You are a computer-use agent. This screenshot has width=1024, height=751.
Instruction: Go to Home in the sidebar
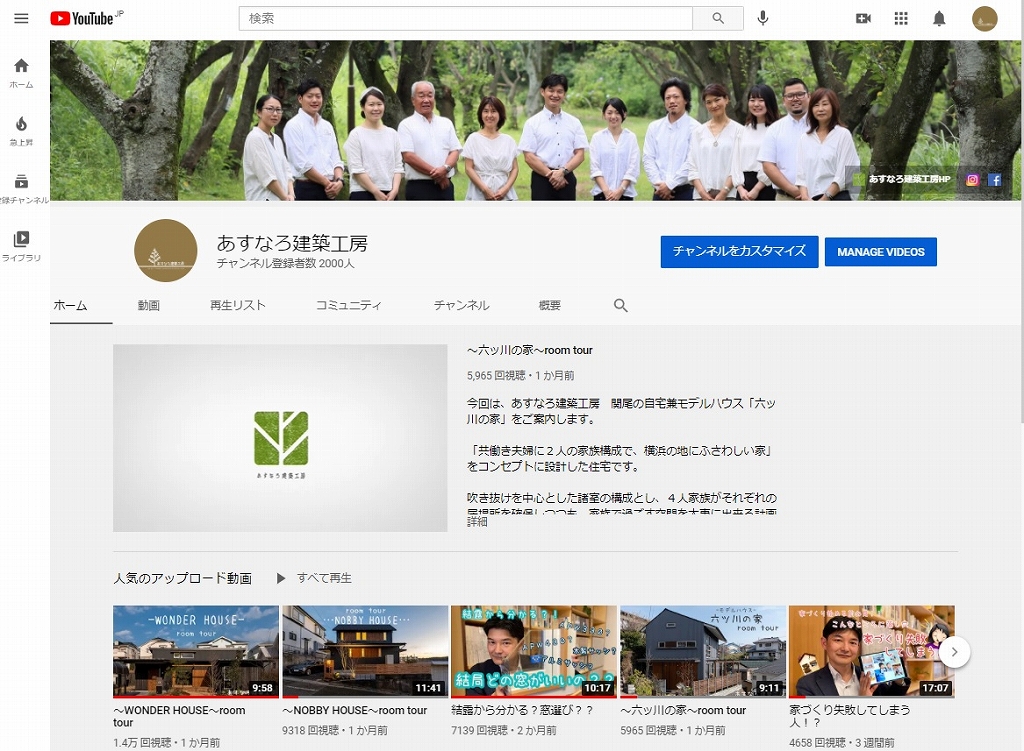pos(21,73)
